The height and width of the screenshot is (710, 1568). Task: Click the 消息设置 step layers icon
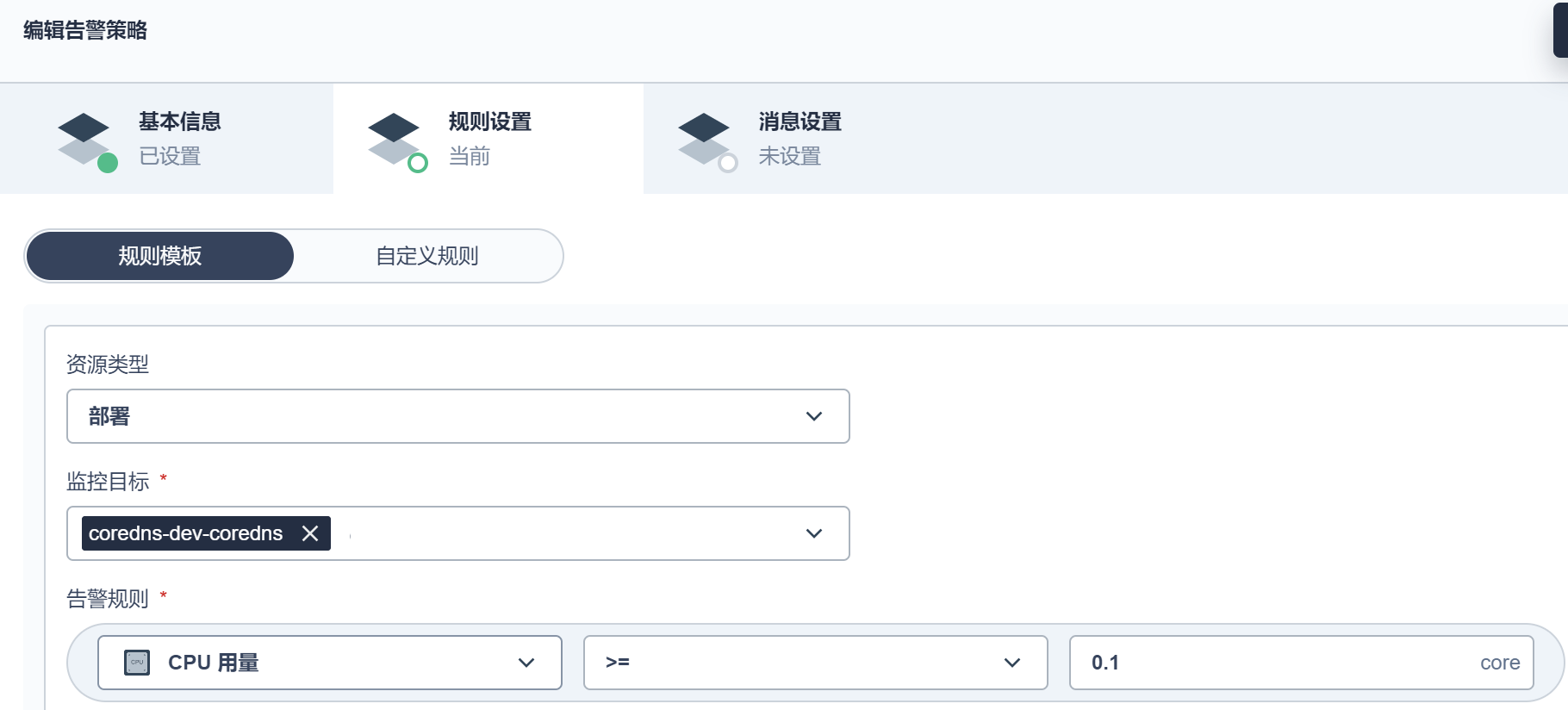coord(704,138)
